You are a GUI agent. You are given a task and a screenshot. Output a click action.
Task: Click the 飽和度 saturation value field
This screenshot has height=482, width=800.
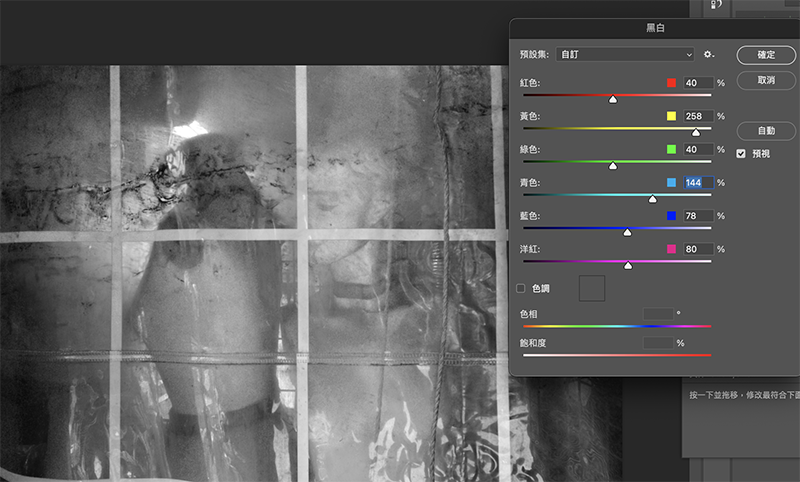pyautogui.click(x=658, y=343)
